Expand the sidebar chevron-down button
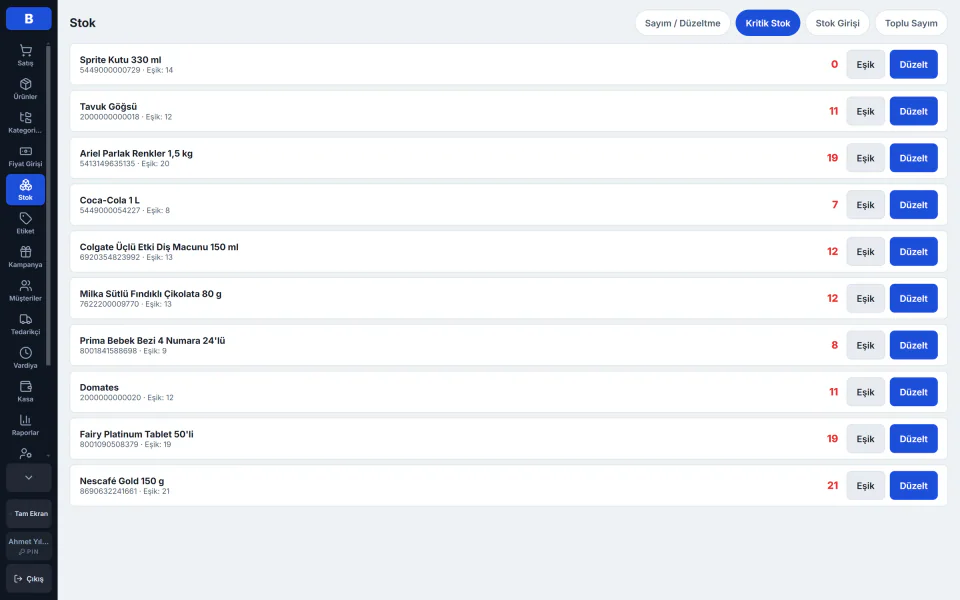The image size is (960, 600). coord(29,478)
